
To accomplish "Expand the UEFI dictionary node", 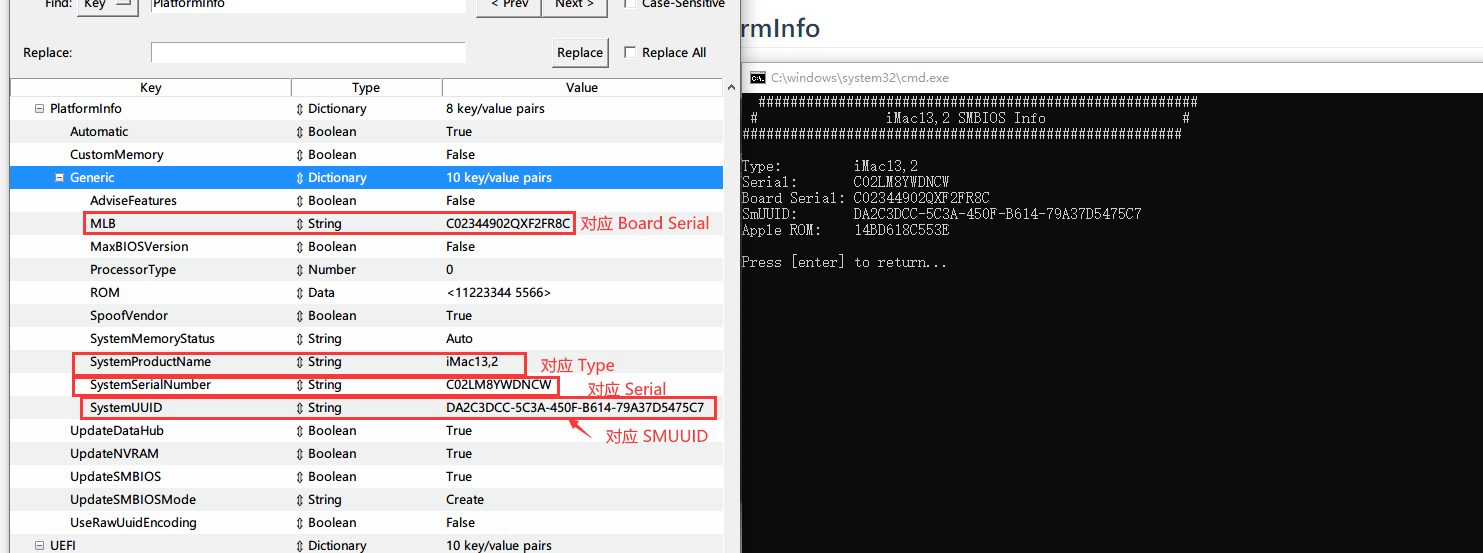I will (x=39, y=546).
